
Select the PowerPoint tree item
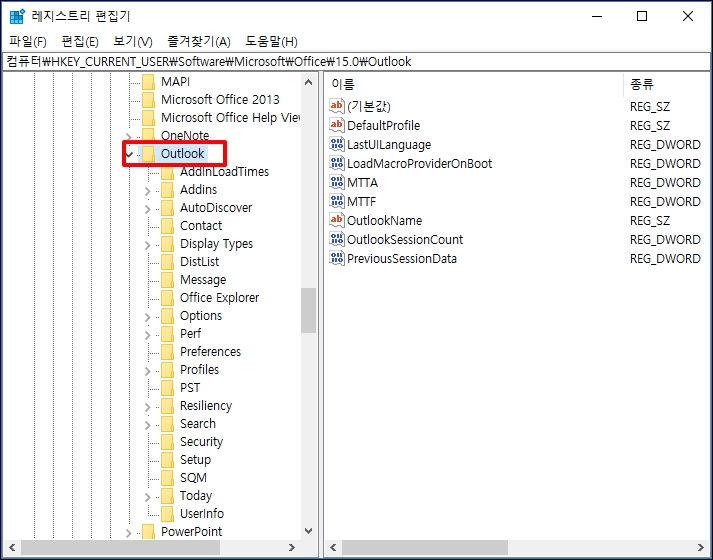pos(191,531)
